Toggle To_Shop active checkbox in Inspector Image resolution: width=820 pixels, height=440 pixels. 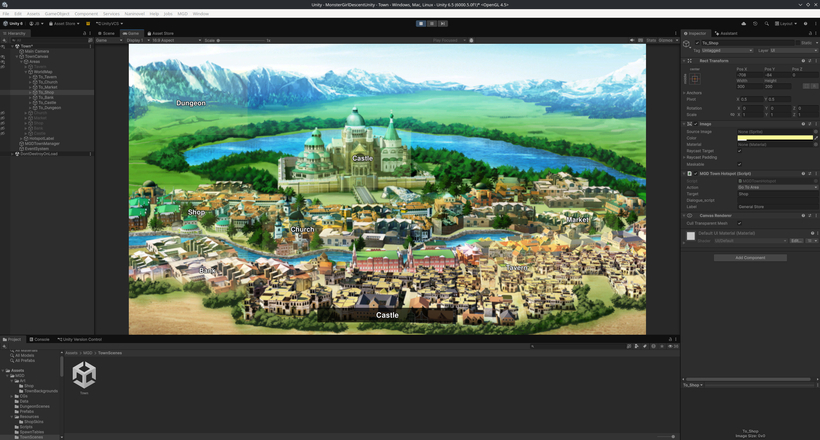[x=697, y=43]
